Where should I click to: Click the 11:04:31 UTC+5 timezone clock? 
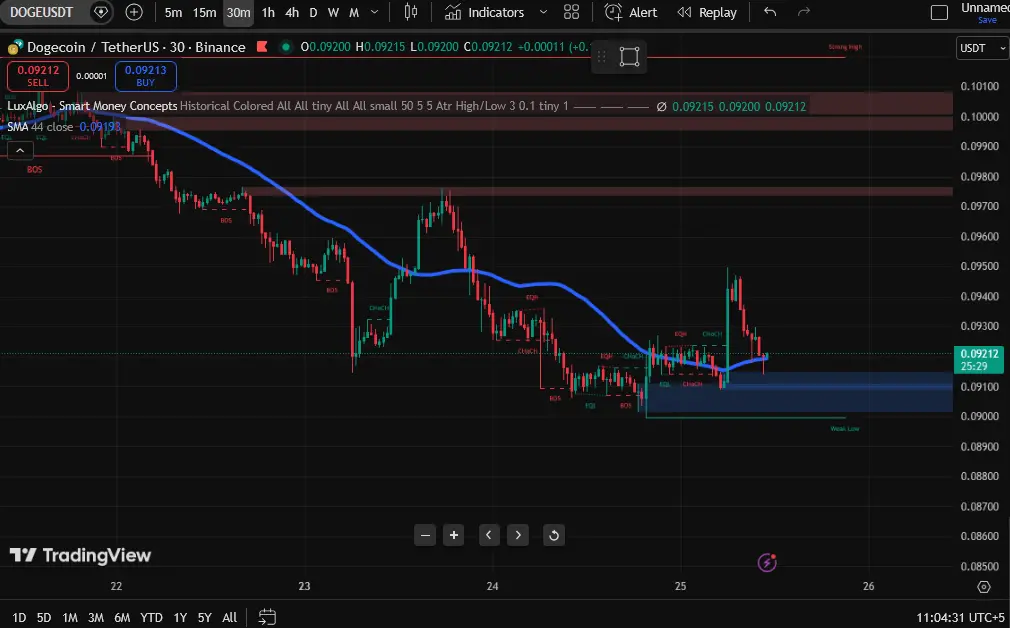point(960,617)
